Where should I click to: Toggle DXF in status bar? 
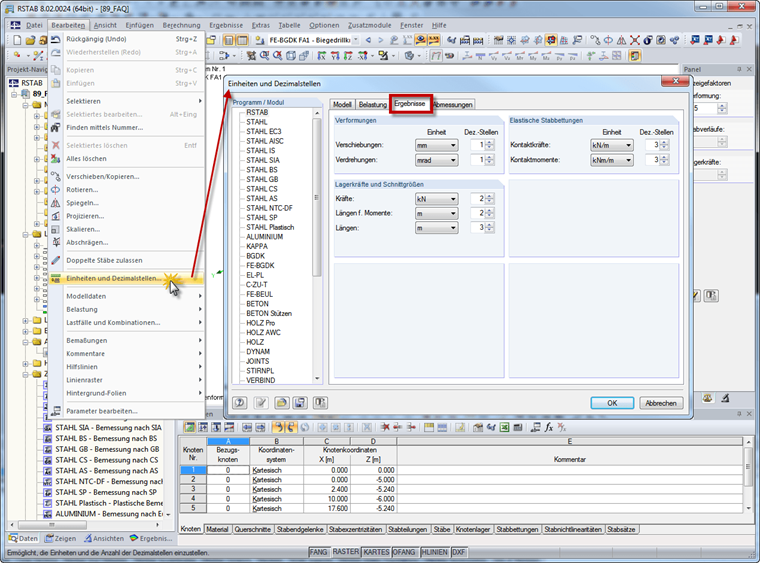[x=459, y=552]
